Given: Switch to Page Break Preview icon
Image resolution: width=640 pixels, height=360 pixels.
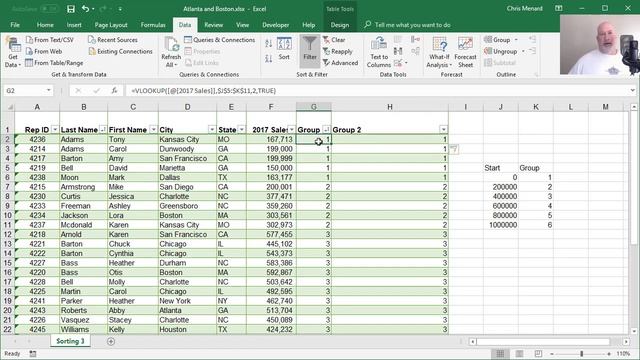Looking at the screenshot, I should [x=538, y=353].
